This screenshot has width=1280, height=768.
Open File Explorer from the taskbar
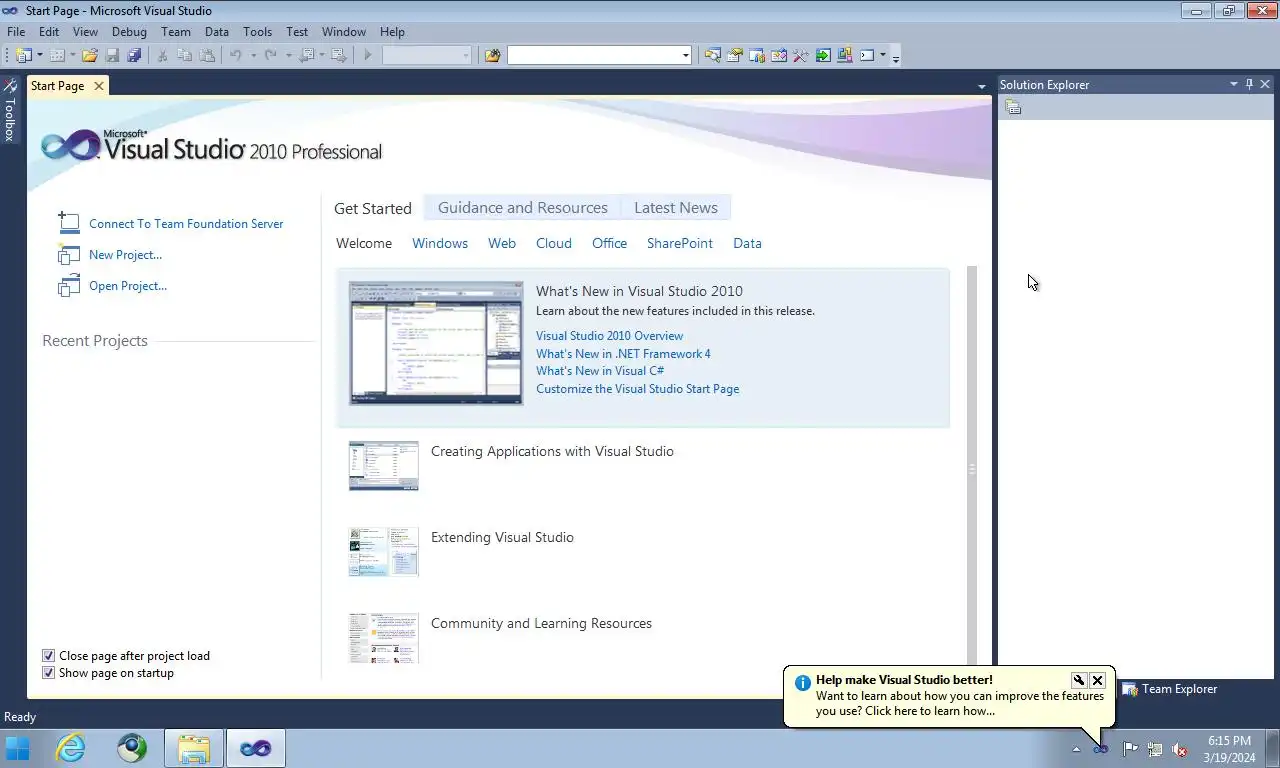tap(194, 748)
